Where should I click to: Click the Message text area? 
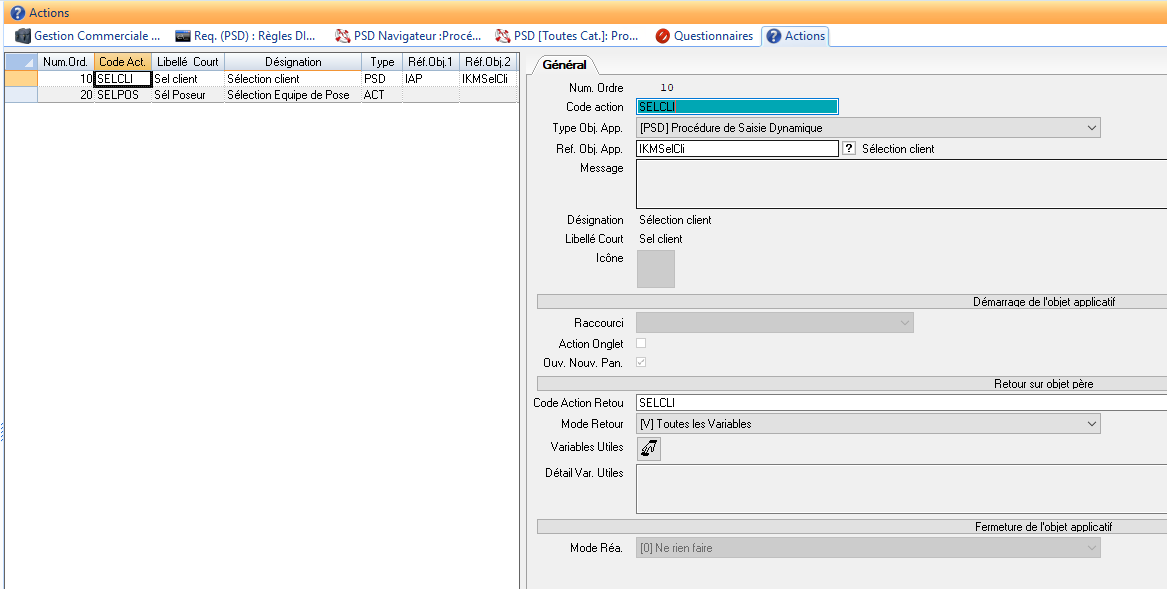coord(900,184)
